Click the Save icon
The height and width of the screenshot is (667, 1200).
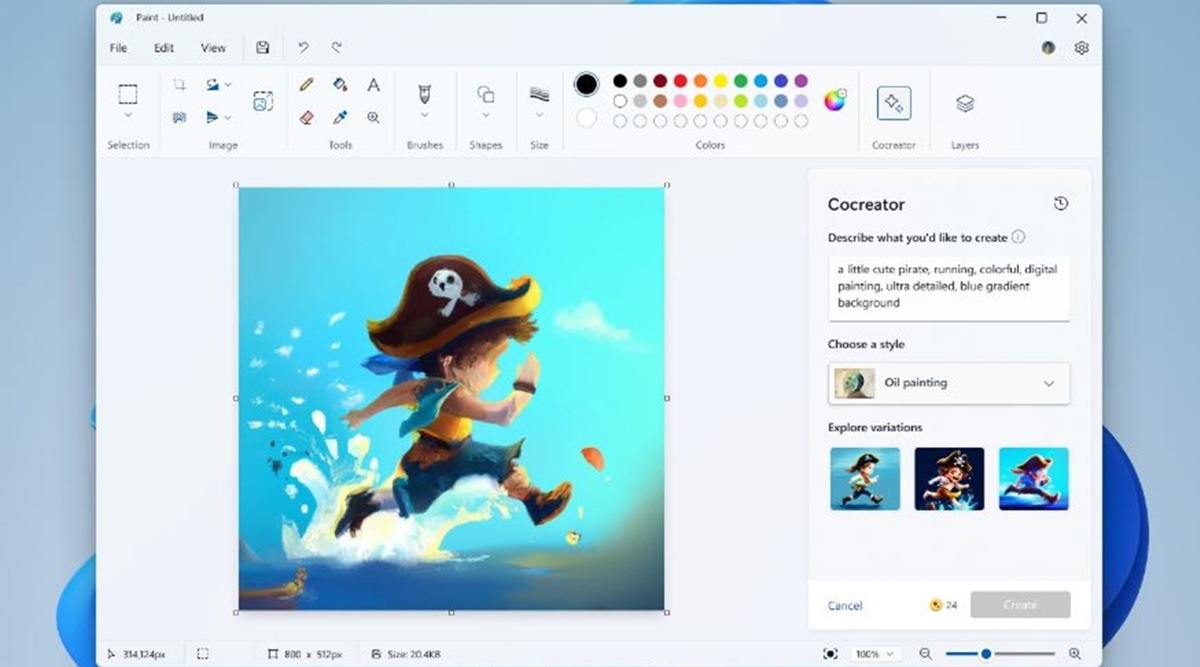click(262, 47)
